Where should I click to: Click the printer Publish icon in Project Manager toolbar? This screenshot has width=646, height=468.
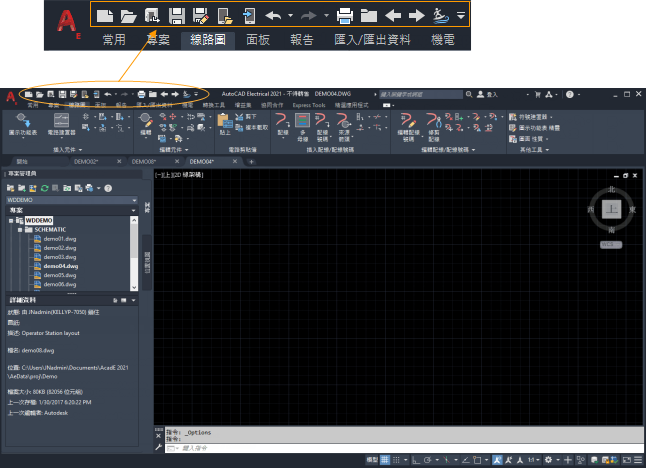click(x=89, y=188)
